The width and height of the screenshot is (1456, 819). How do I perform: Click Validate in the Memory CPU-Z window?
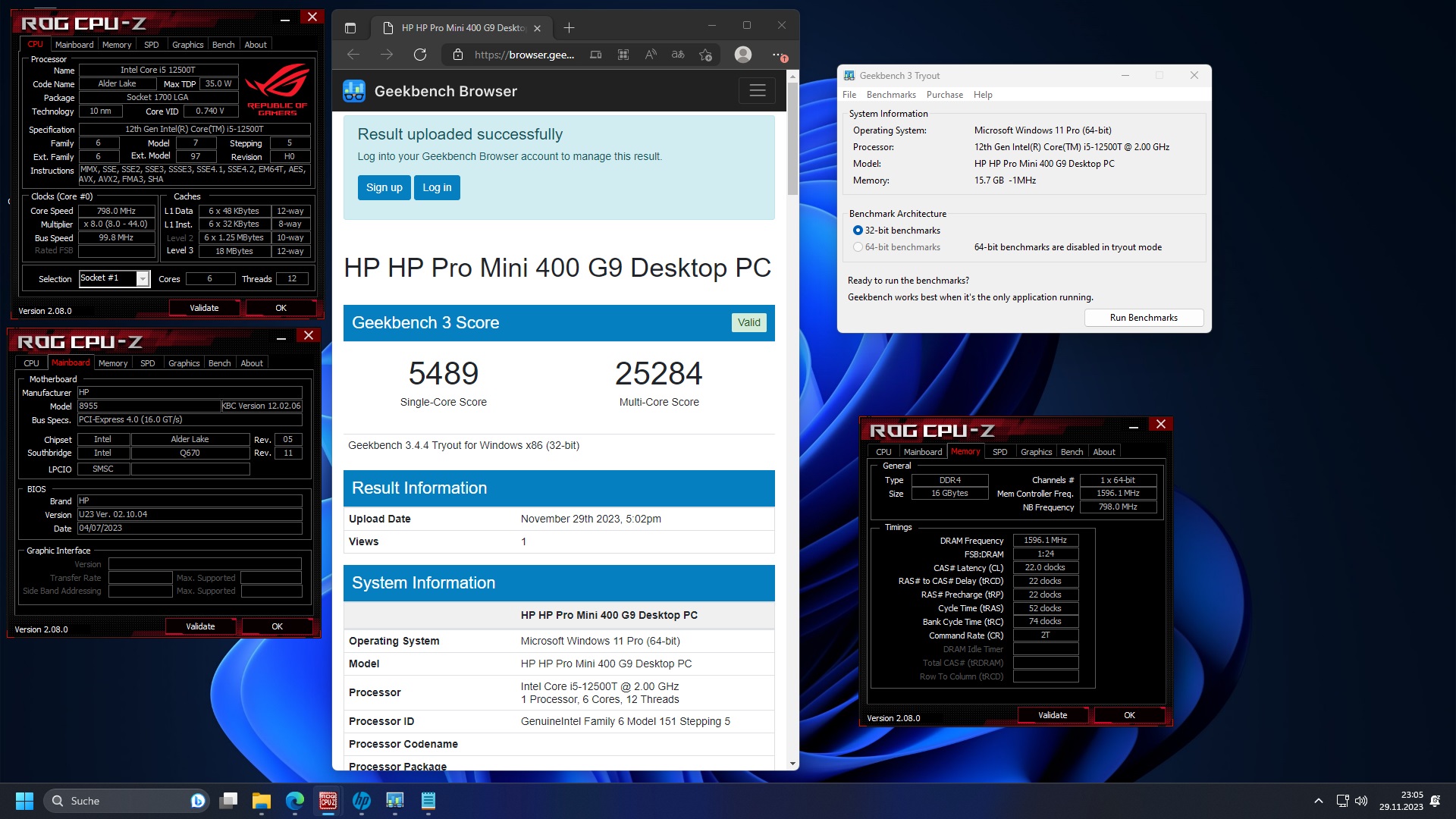pos(1053,715)
